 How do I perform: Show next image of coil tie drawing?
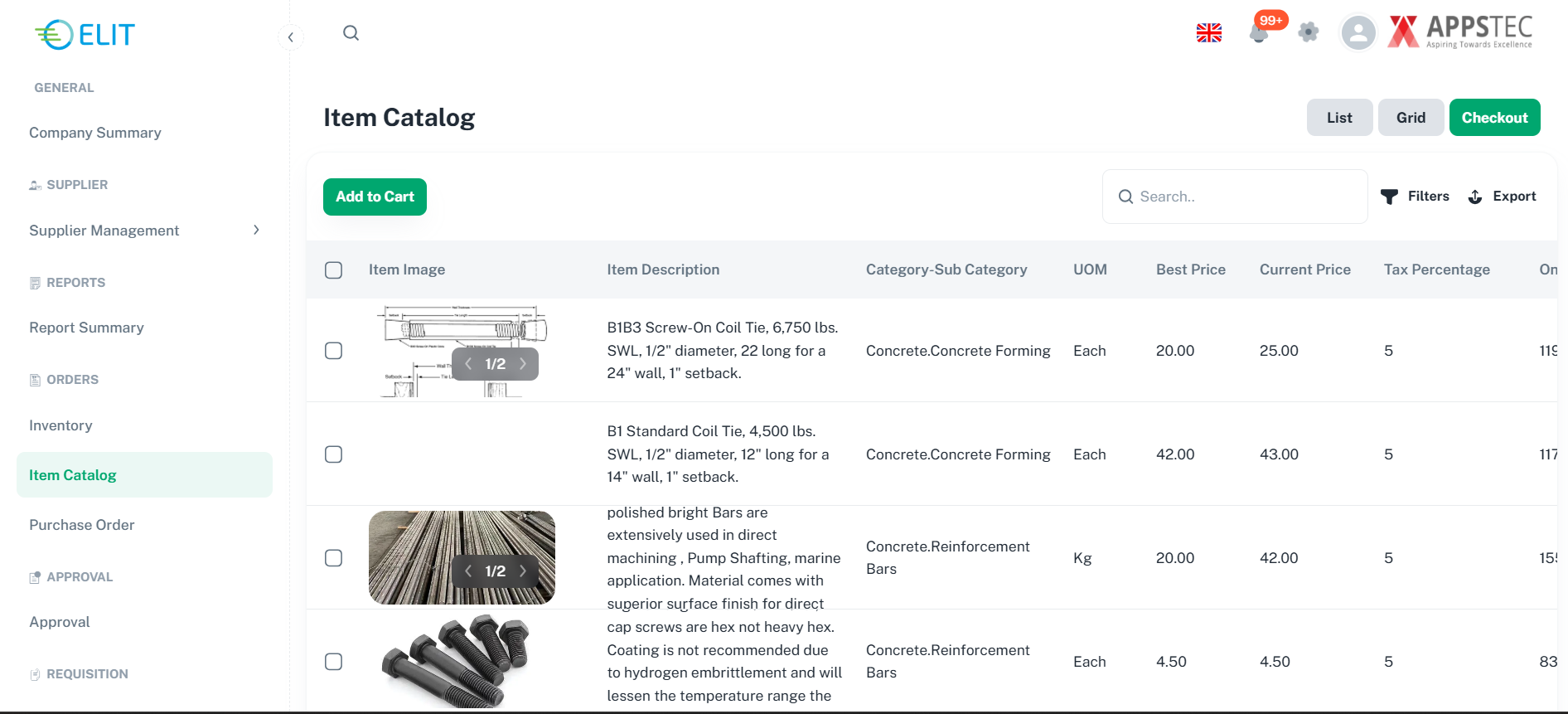coord(523,364)
